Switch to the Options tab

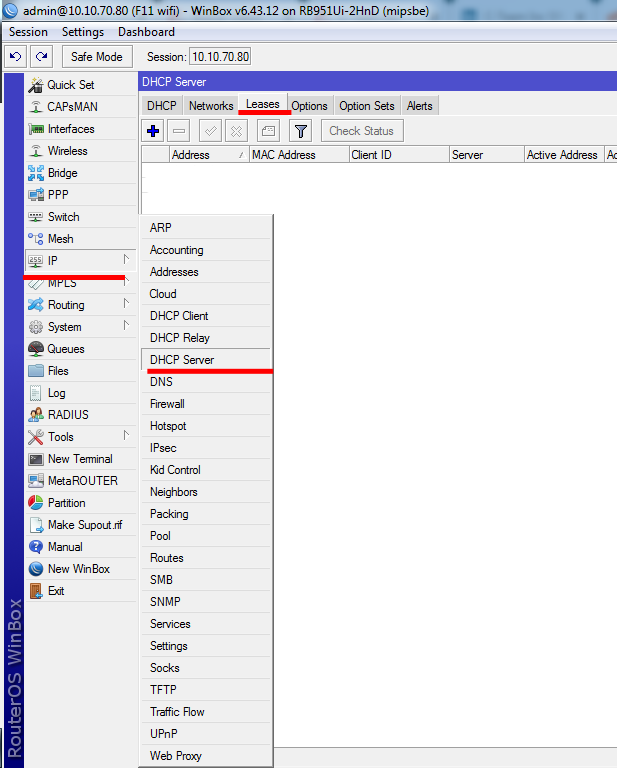pos(309,106)
